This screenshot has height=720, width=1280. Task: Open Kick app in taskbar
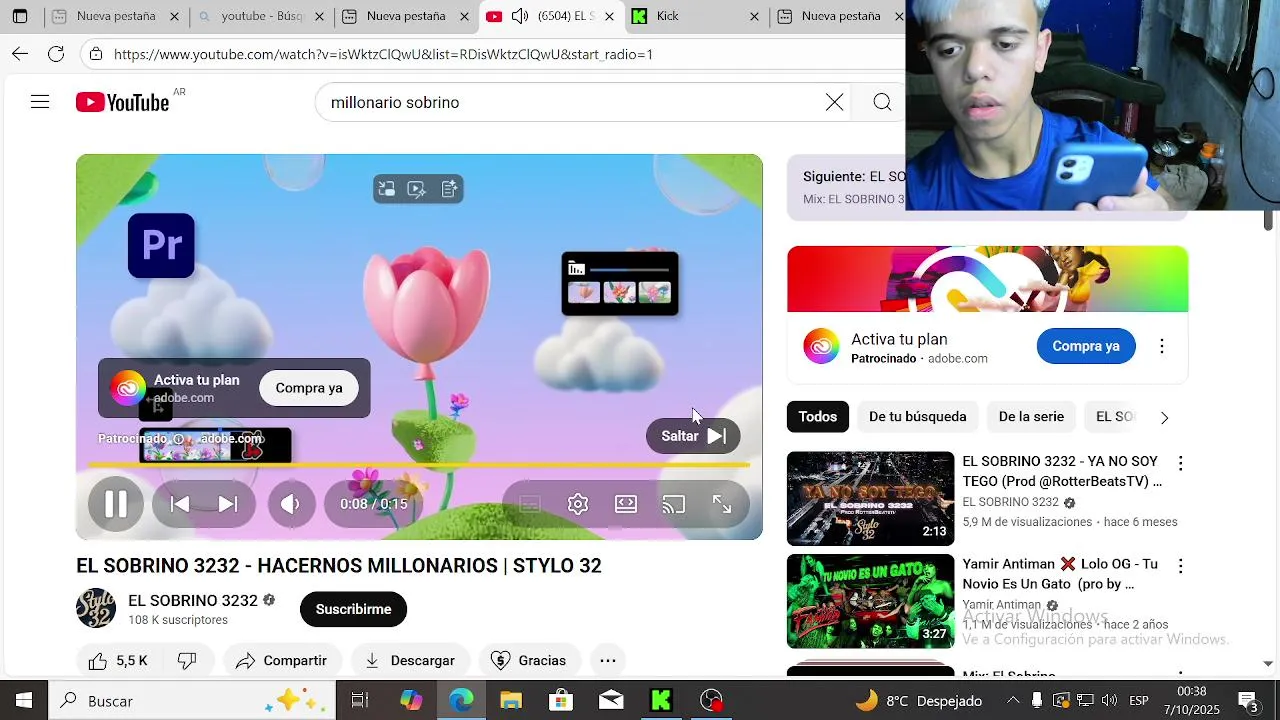(661, 701)
